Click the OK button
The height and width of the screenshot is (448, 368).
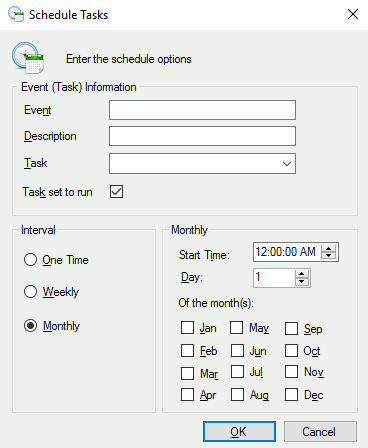tap(239, 432)
